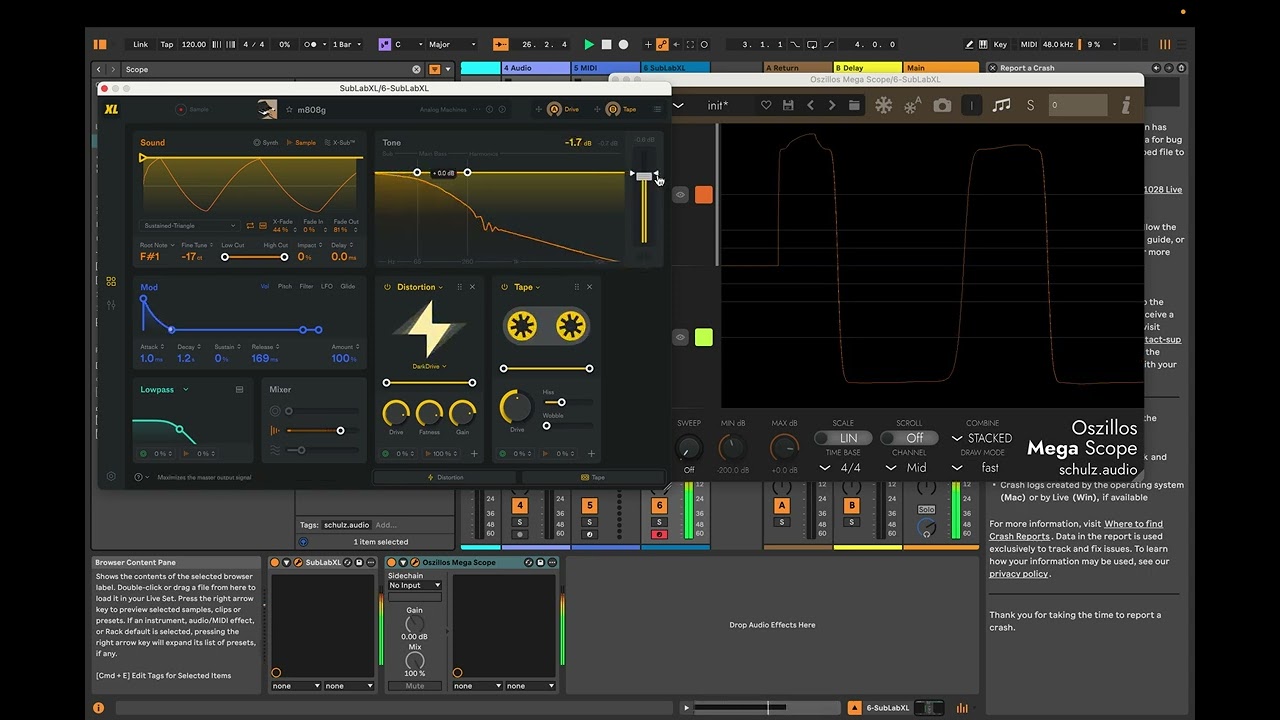
Task: Hide the orange channel using its eye icon
Action: point(680,195)
